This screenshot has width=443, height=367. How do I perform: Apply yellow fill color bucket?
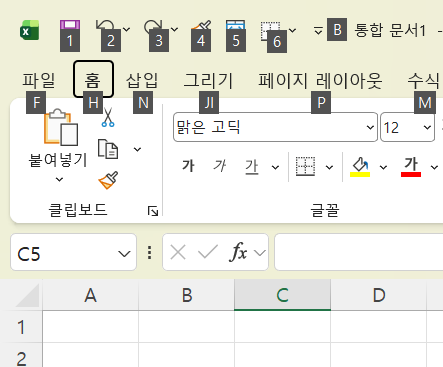[360, 166]
